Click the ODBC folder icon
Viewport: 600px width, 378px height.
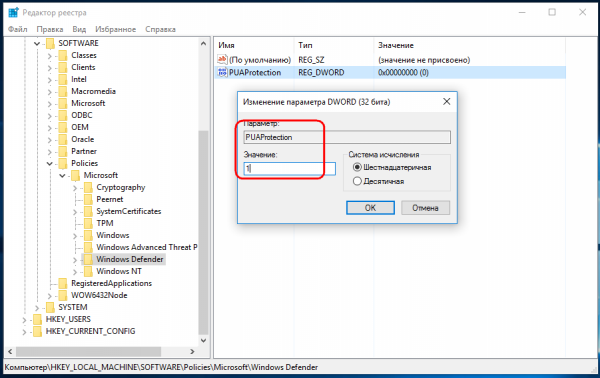coord(63,116)
